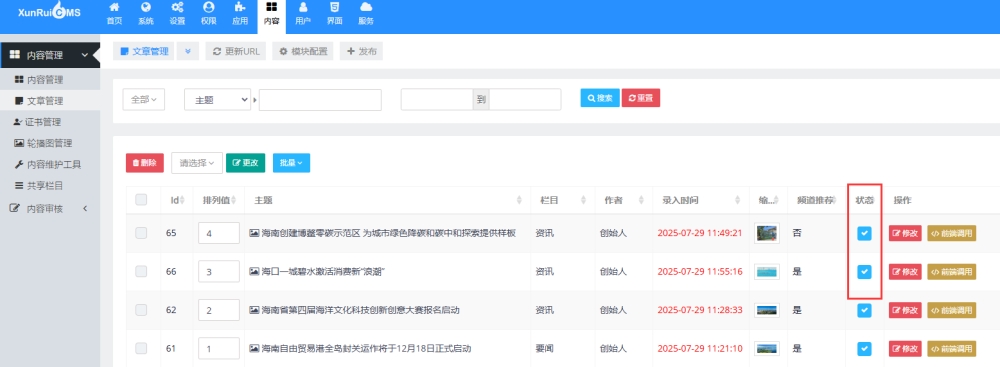The height and width of the screenshot is (367, 1000).
Task: Select checkbox for row Id 65
Action: tap(141, 233)
